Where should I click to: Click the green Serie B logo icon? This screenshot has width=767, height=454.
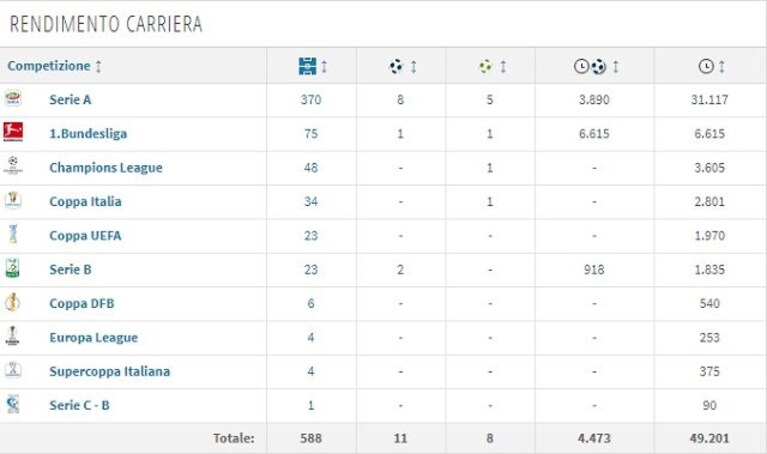[13, 268]
